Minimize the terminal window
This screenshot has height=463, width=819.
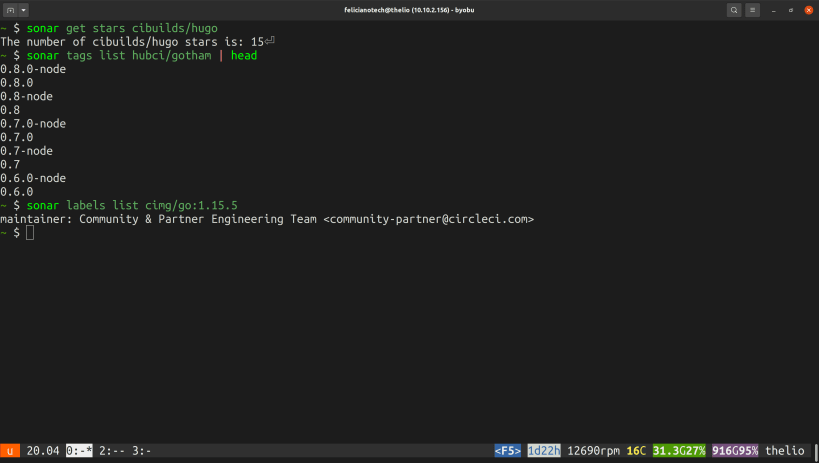pyautogui.click(x=774, y=10)
